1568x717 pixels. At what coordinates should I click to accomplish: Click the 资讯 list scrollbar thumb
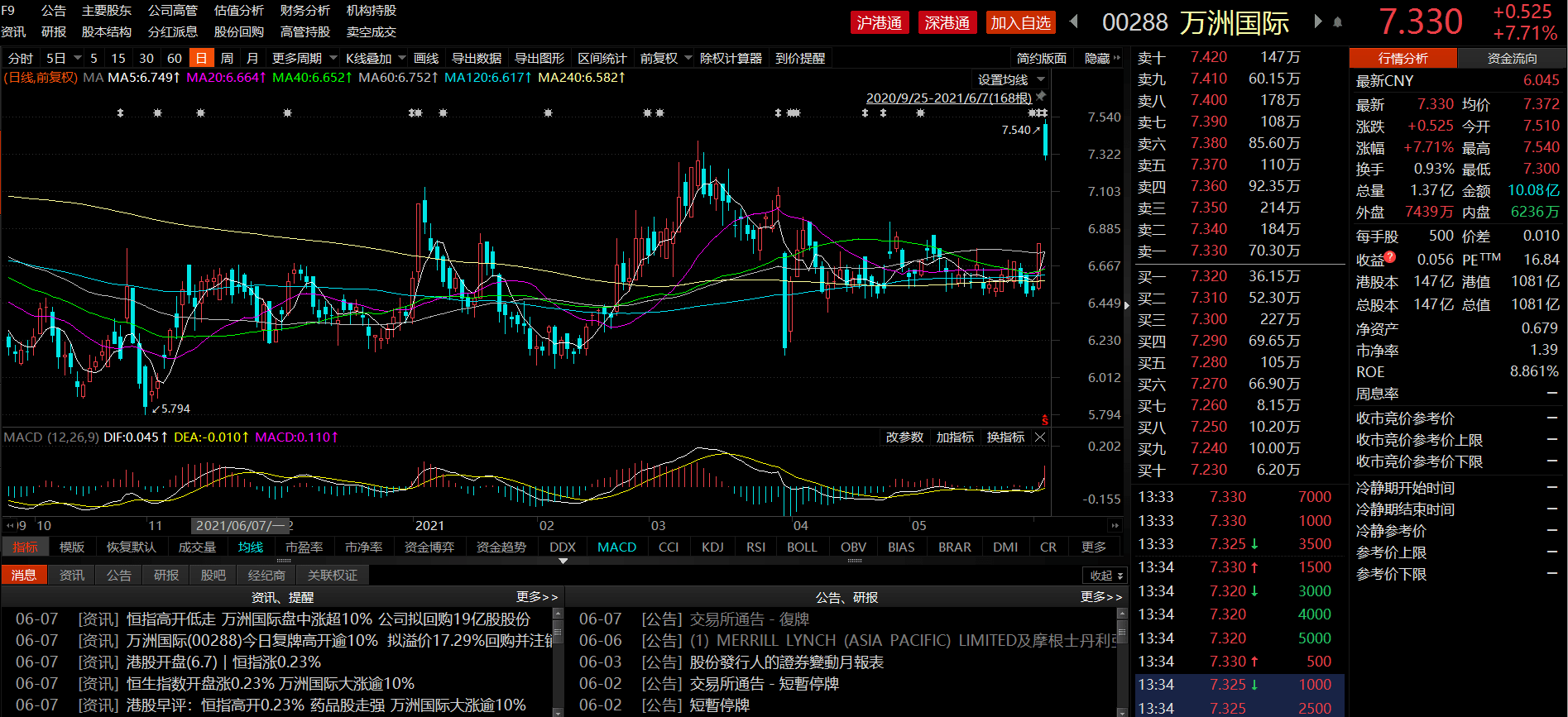(558, 633)
